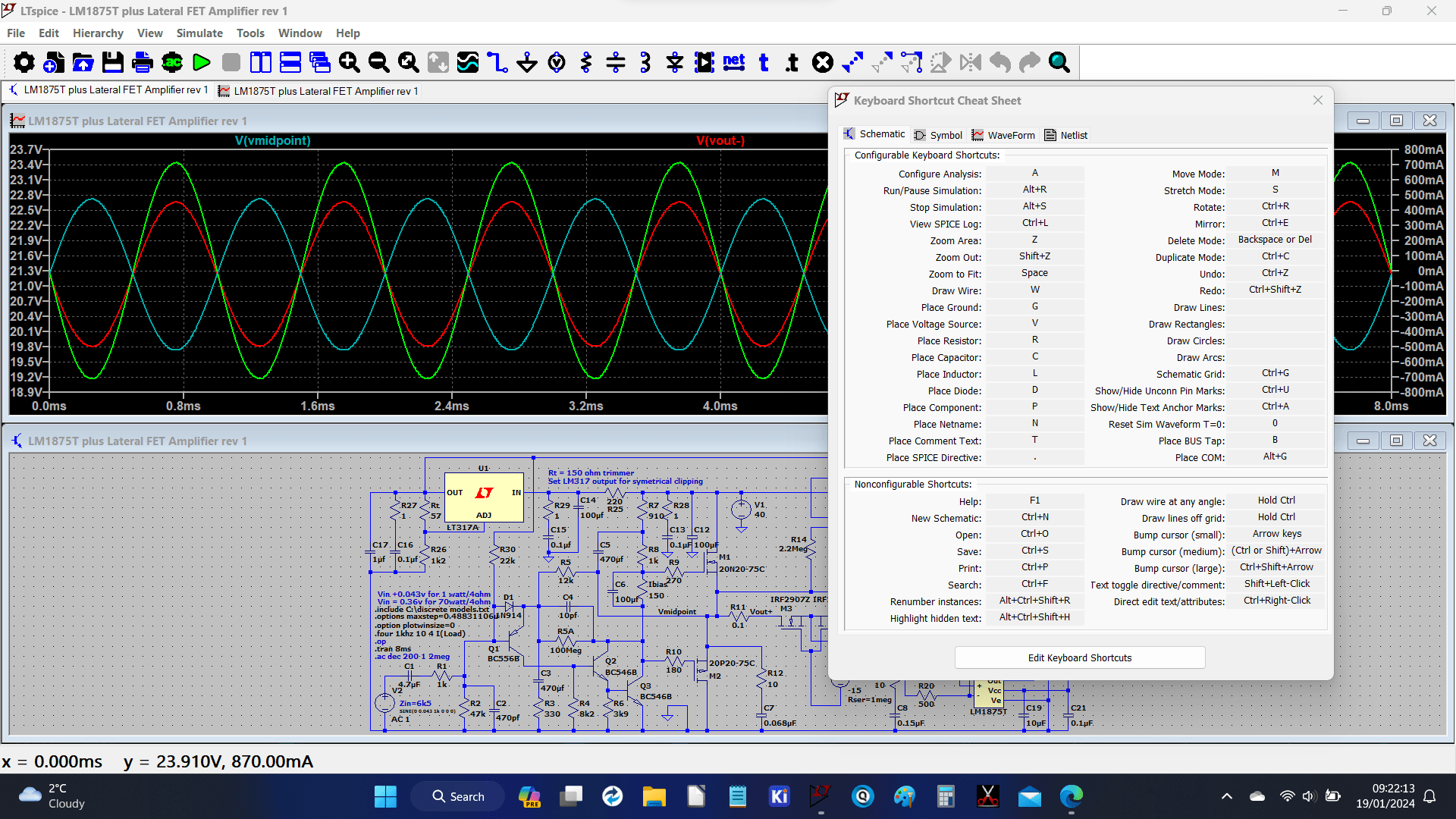This screenshot has height=819, width=1456.
Task: Open the View menu
Action: click(x=150, y=33)
